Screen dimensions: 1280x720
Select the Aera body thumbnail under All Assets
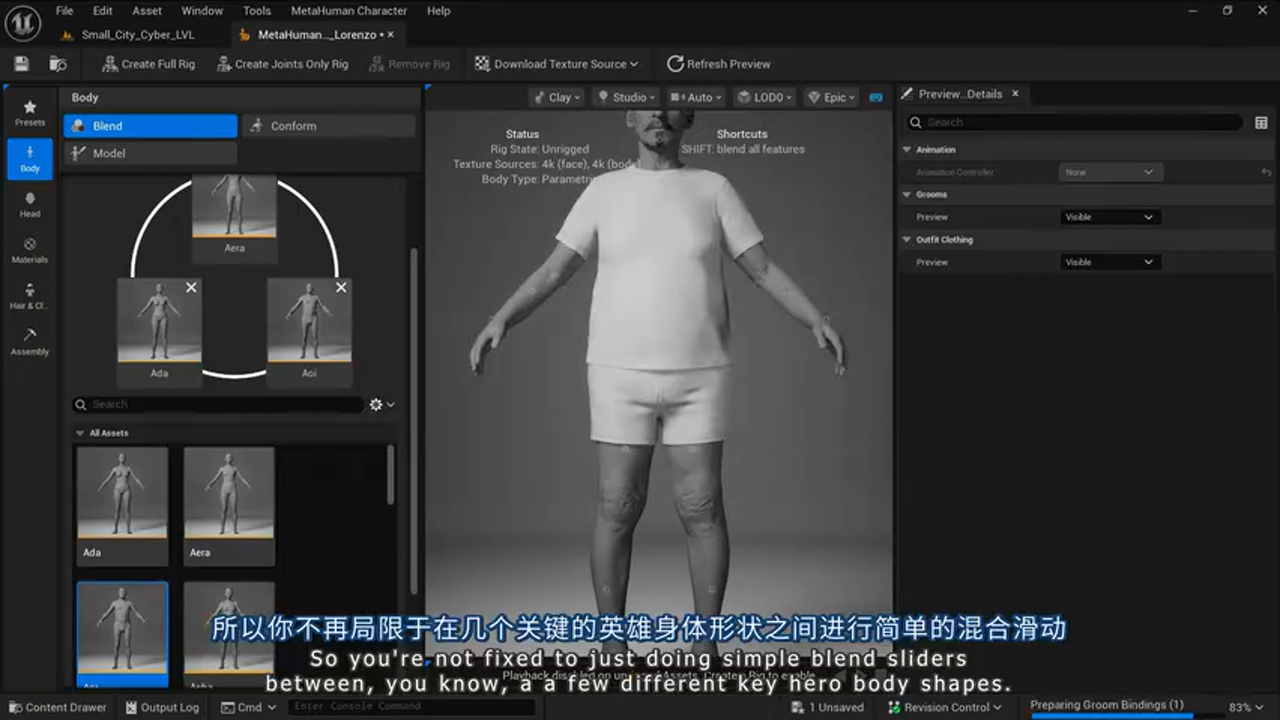[228, 503]
